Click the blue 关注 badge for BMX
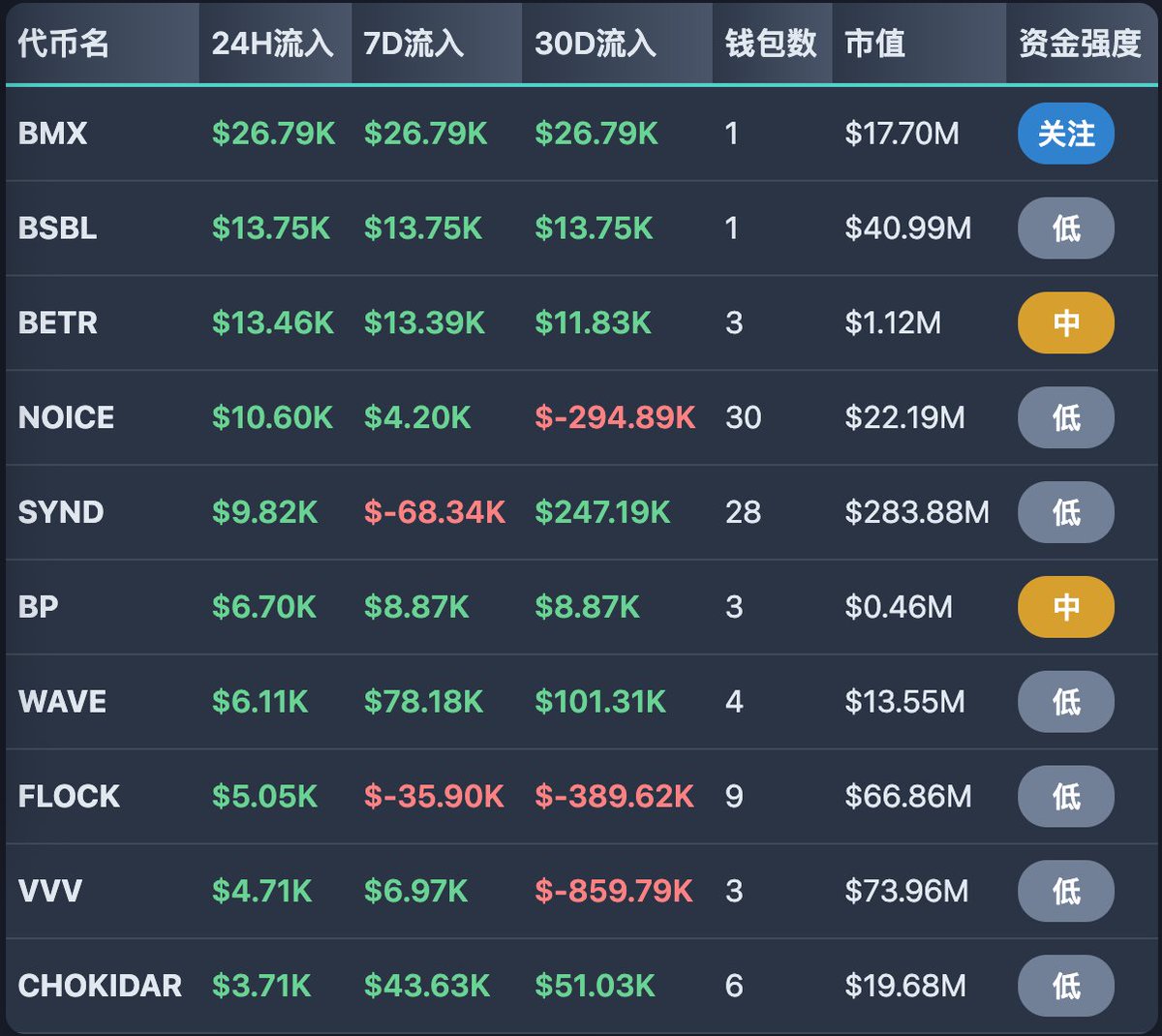The height and width of the screenshot is (1036, 1162). (x=1065, y=134)
